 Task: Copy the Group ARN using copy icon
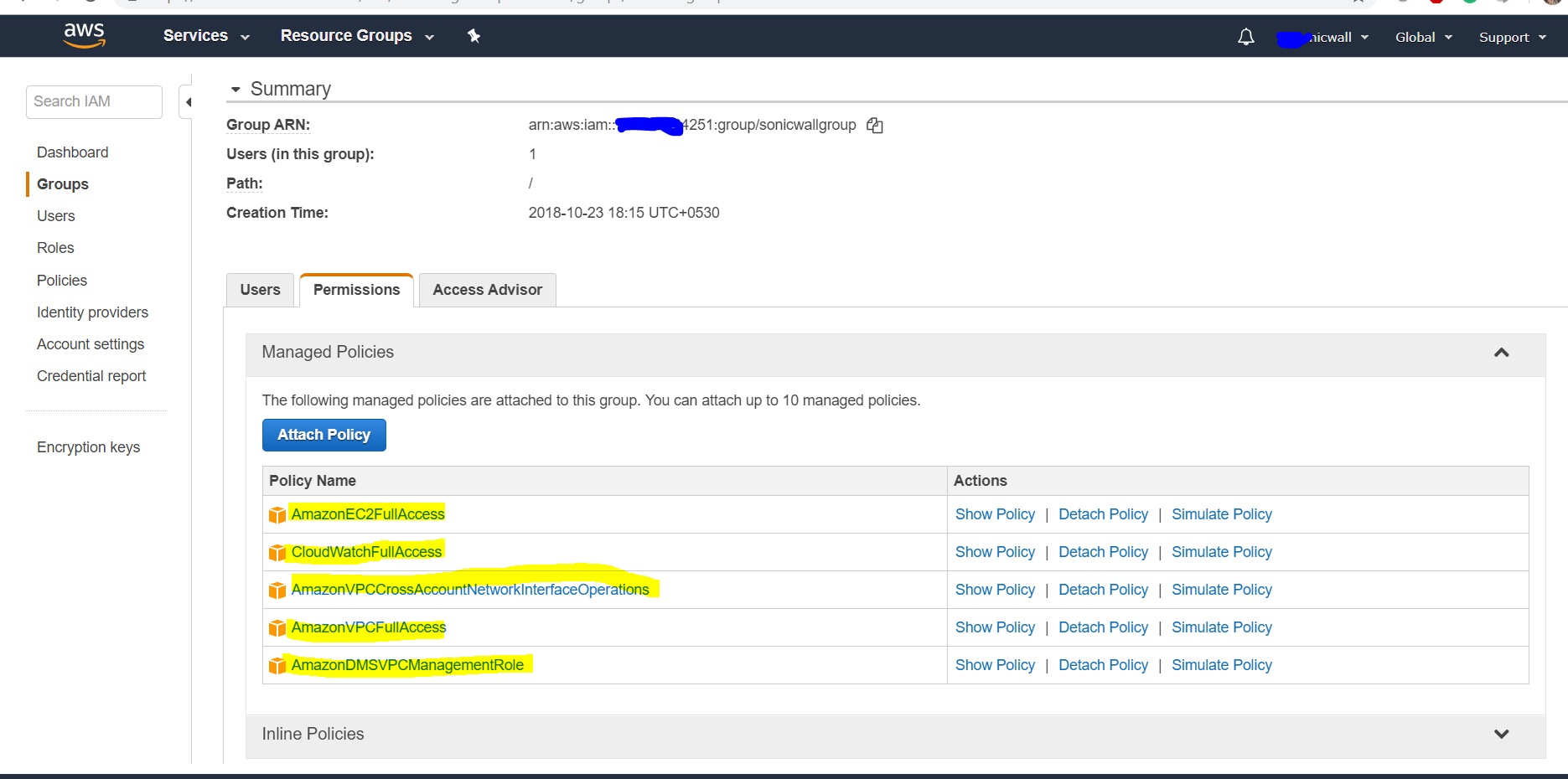point(875,126)
